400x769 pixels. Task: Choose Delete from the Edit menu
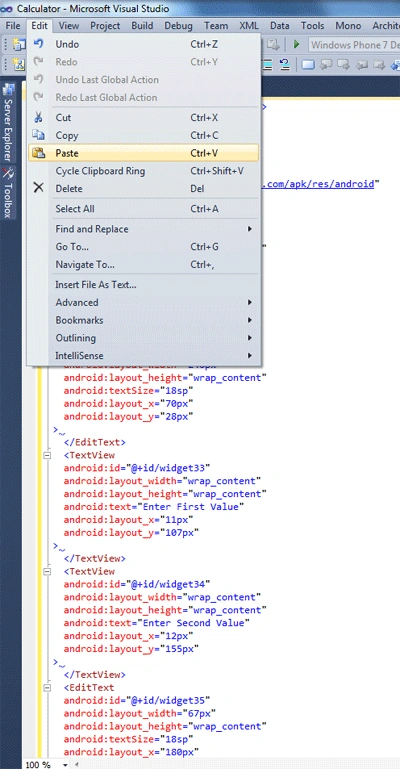coord(144,188)
